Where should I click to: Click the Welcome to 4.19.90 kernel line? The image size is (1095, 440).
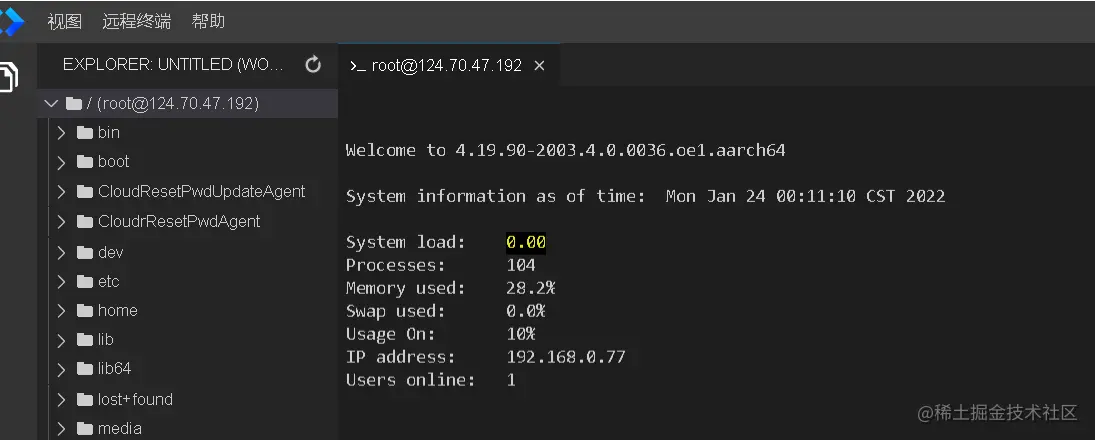566,150
